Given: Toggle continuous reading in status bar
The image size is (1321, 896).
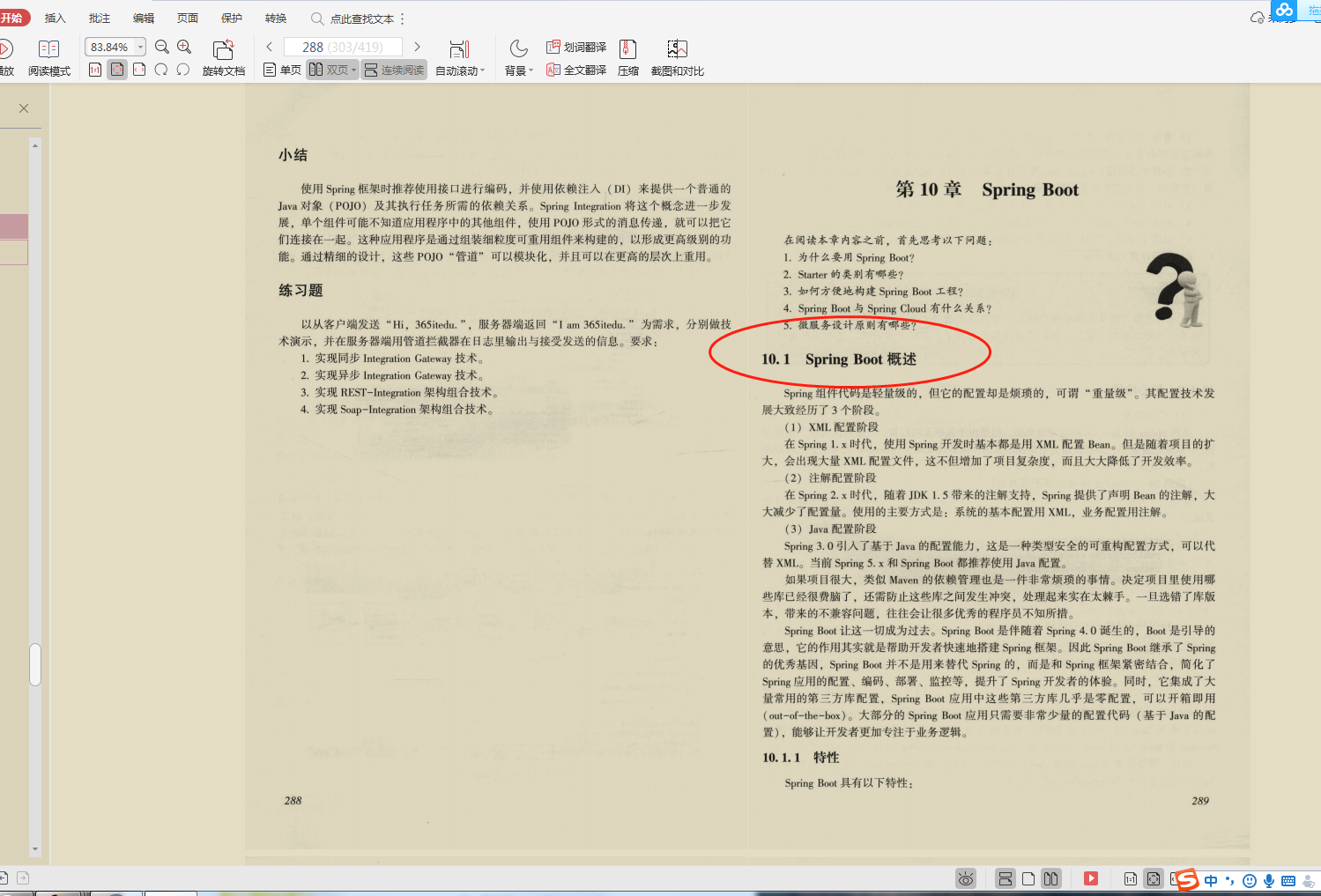Looking at the screenshot, I should pos(1006,878).
